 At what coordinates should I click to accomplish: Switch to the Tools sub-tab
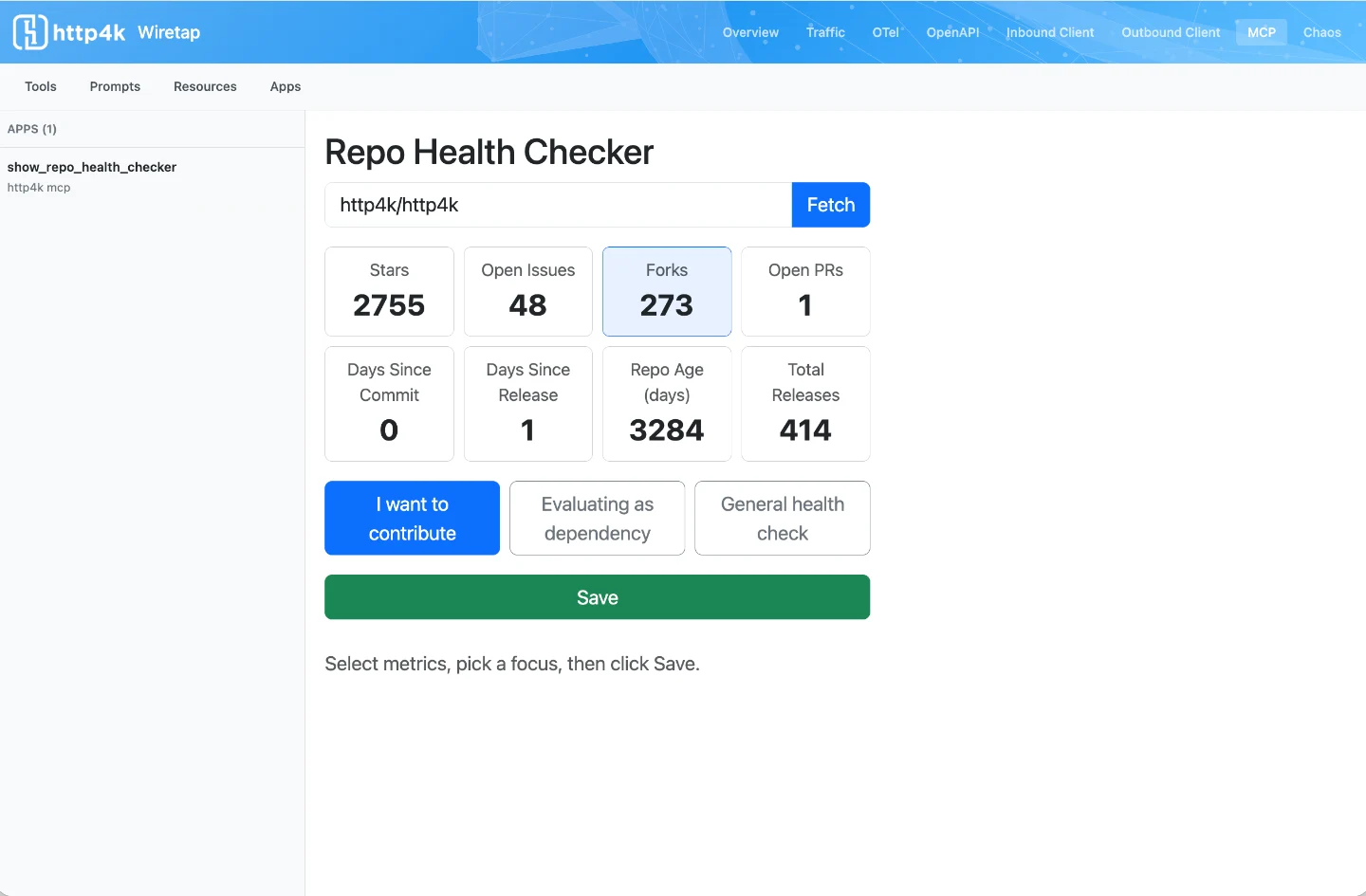41,86
